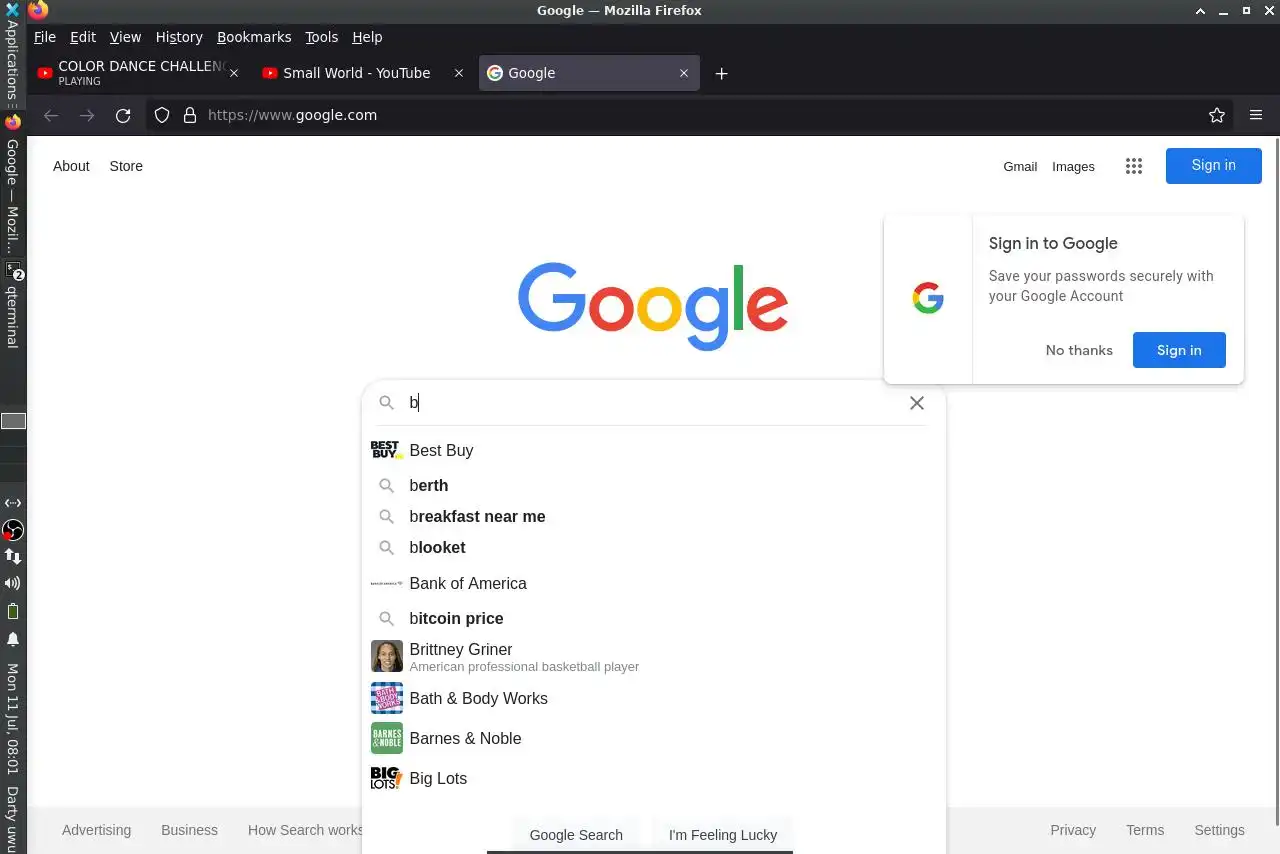Open the Images link
This screenshot has width=1280, height=854.
tap(1073, 167)
